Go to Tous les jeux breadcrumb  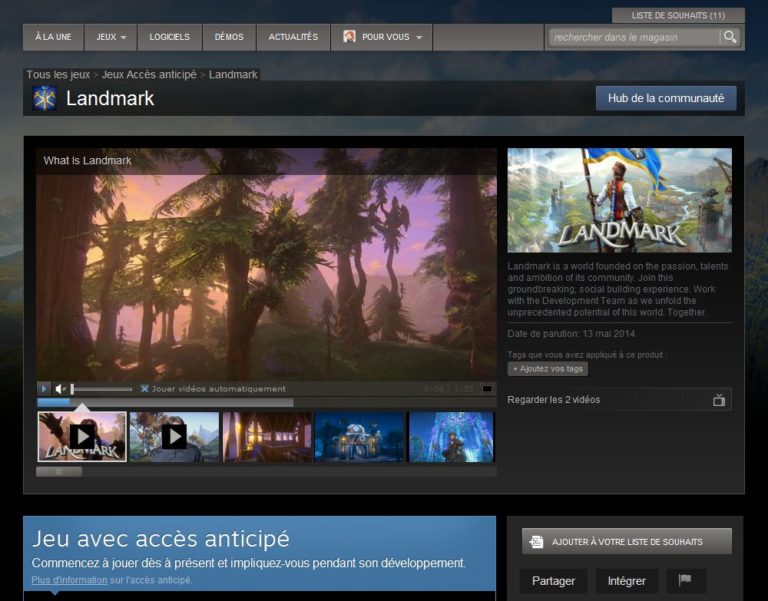click(x=58, y=74)
